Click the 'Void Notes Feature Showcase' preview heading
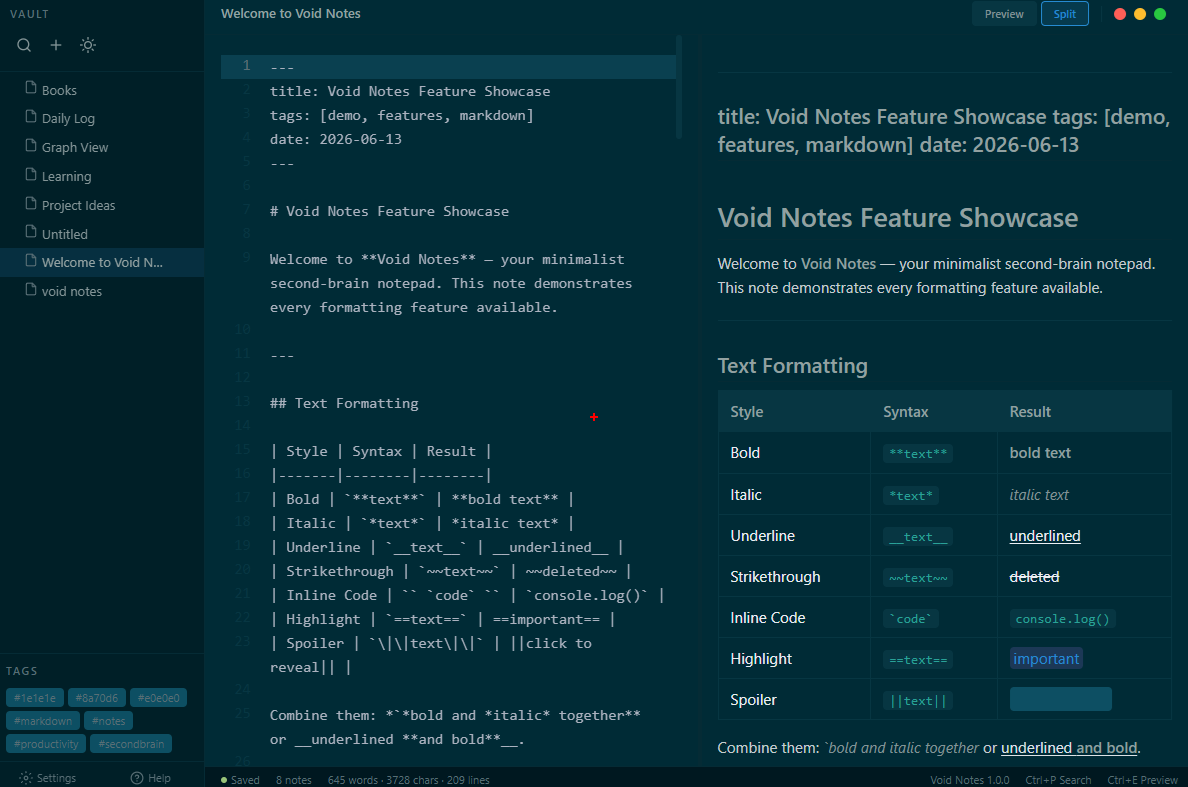The width and height of the screenshot is (1188, 787). click(898, 218)
